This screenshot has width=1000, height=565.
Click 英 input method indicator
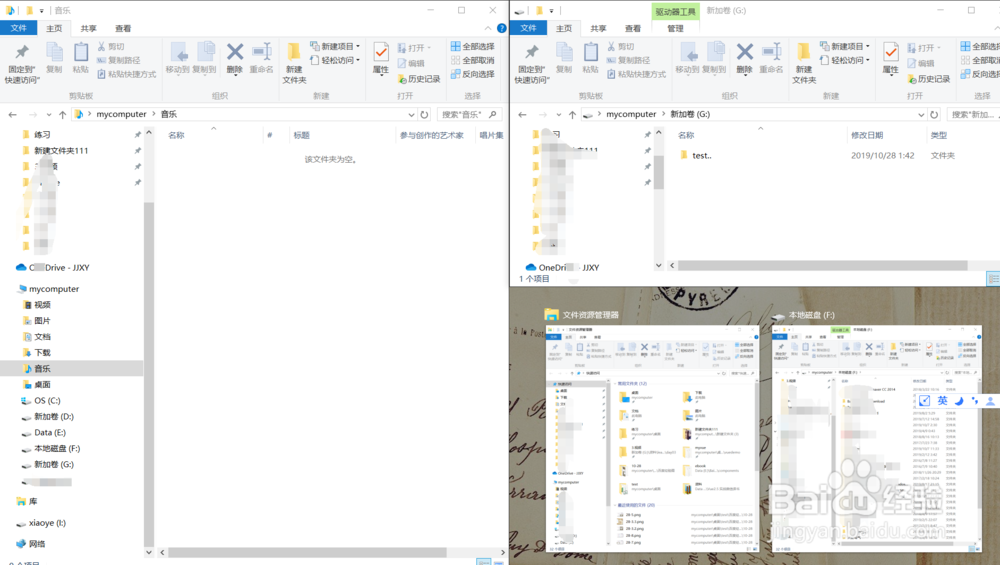pos(942,401)
